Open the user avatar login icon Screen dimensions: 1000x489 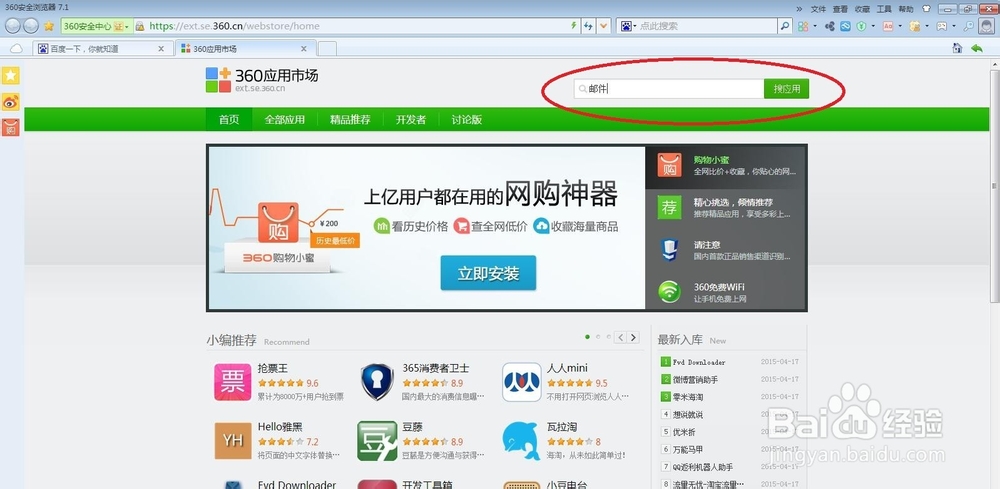click(x=987, y=26)
